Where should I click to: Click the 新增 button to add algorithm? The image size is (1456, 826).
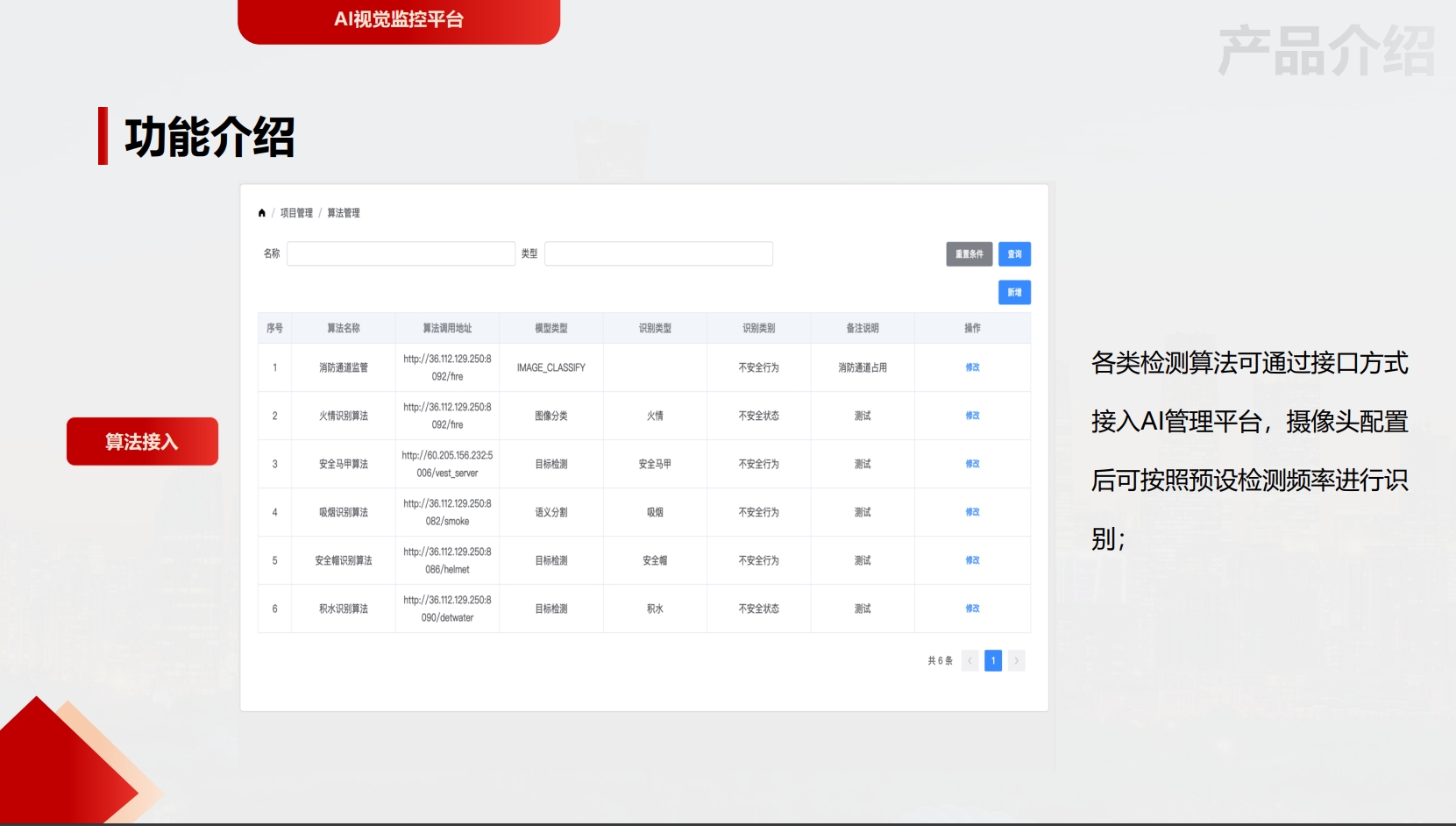(x=1014, y=293)
